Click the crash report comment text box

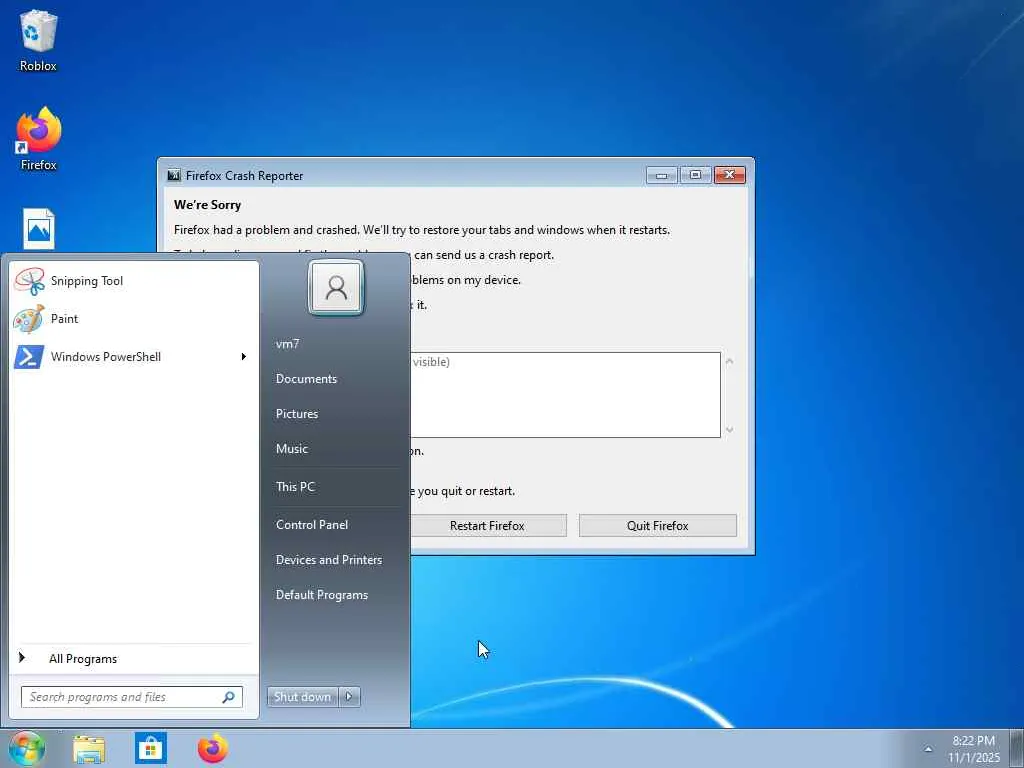(x=565, y=395)
